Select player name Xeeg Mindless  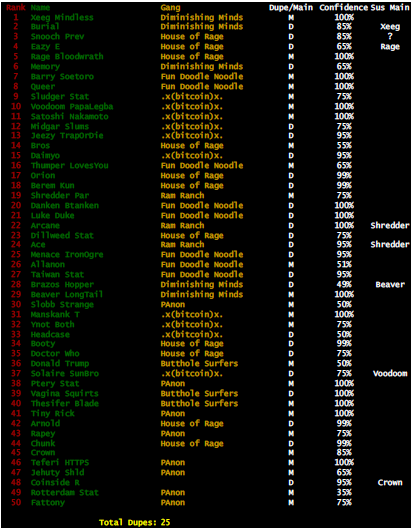coord(62,18)
